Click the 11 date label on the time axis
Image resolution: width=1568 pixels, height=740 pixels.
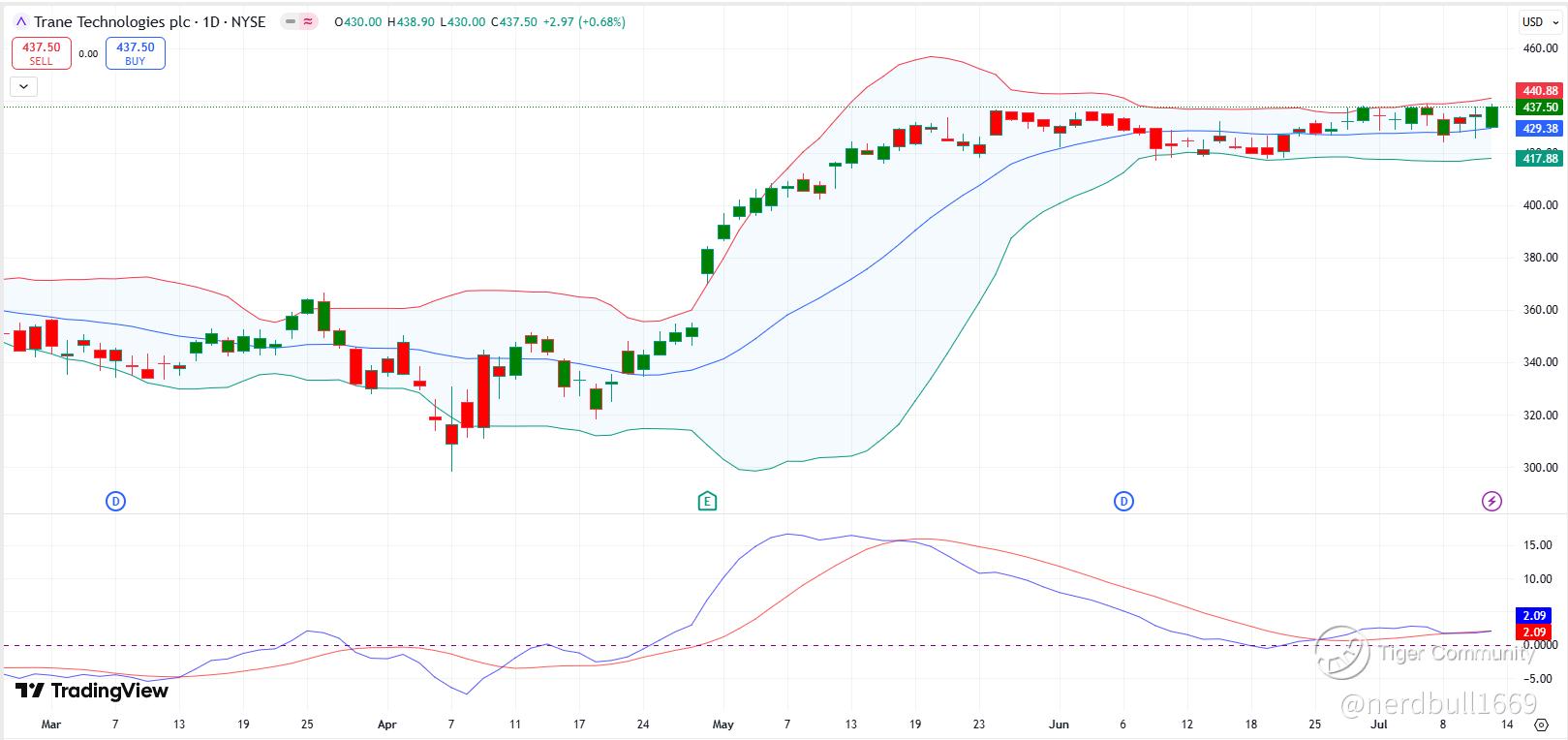coord(514,725)
